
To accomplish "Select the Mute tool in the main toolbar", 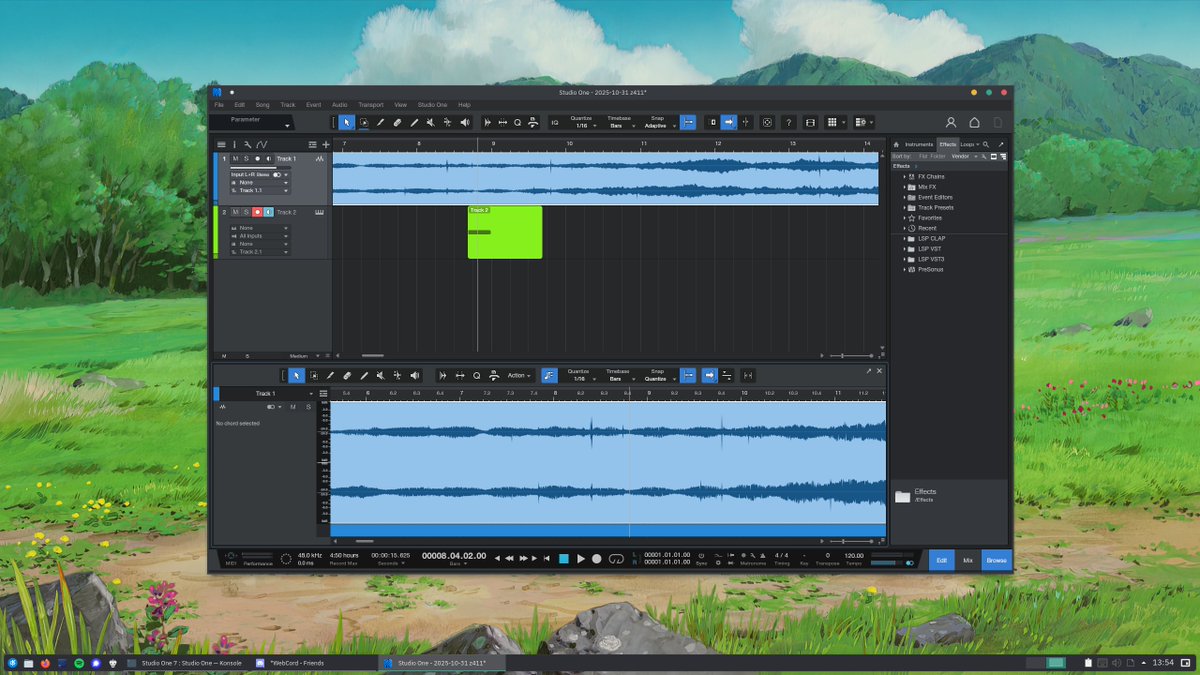I will (x=430, y=122).
